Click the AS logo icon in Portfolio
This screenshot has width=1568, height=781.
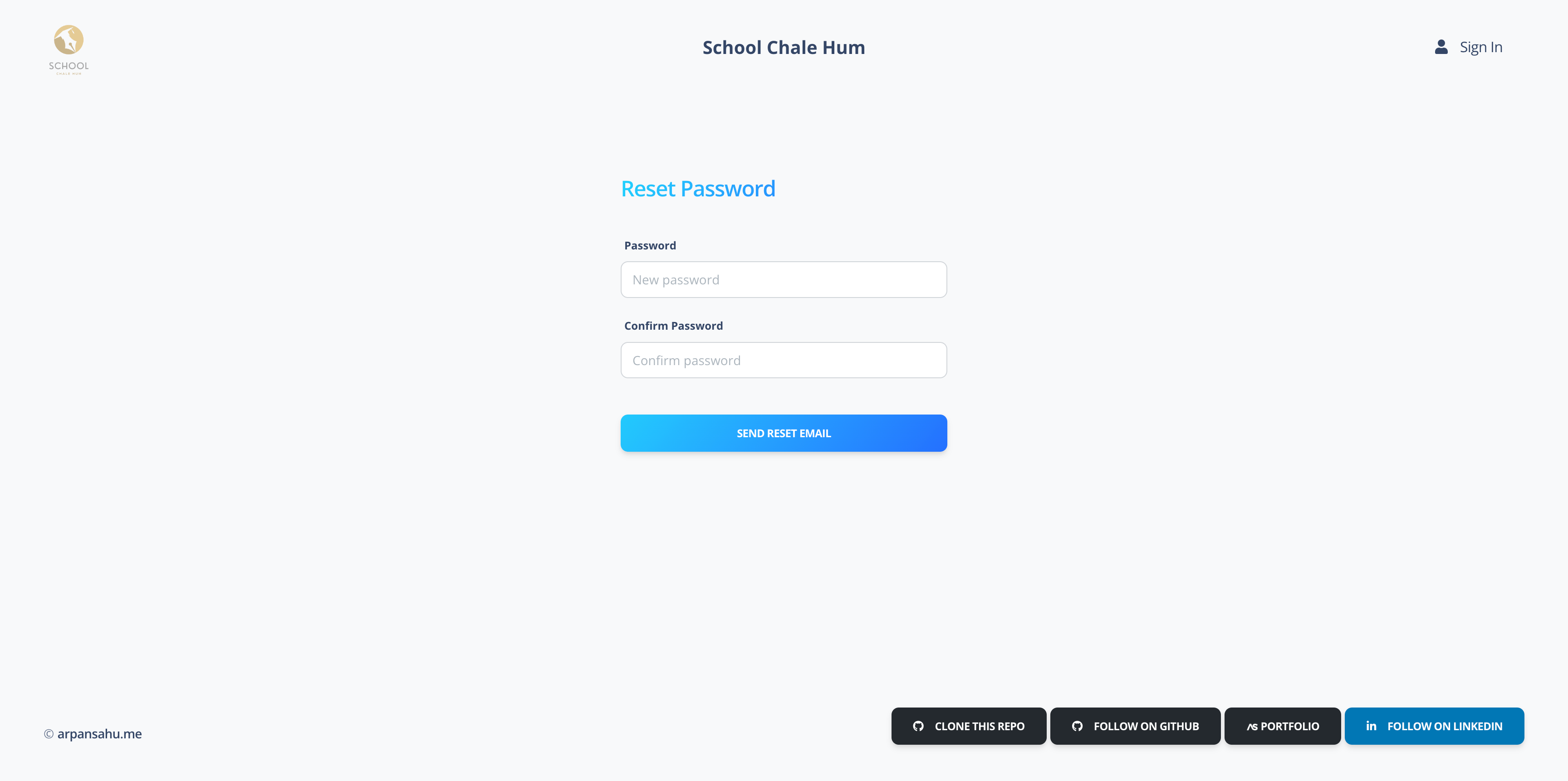click(x=1251, y=727)
